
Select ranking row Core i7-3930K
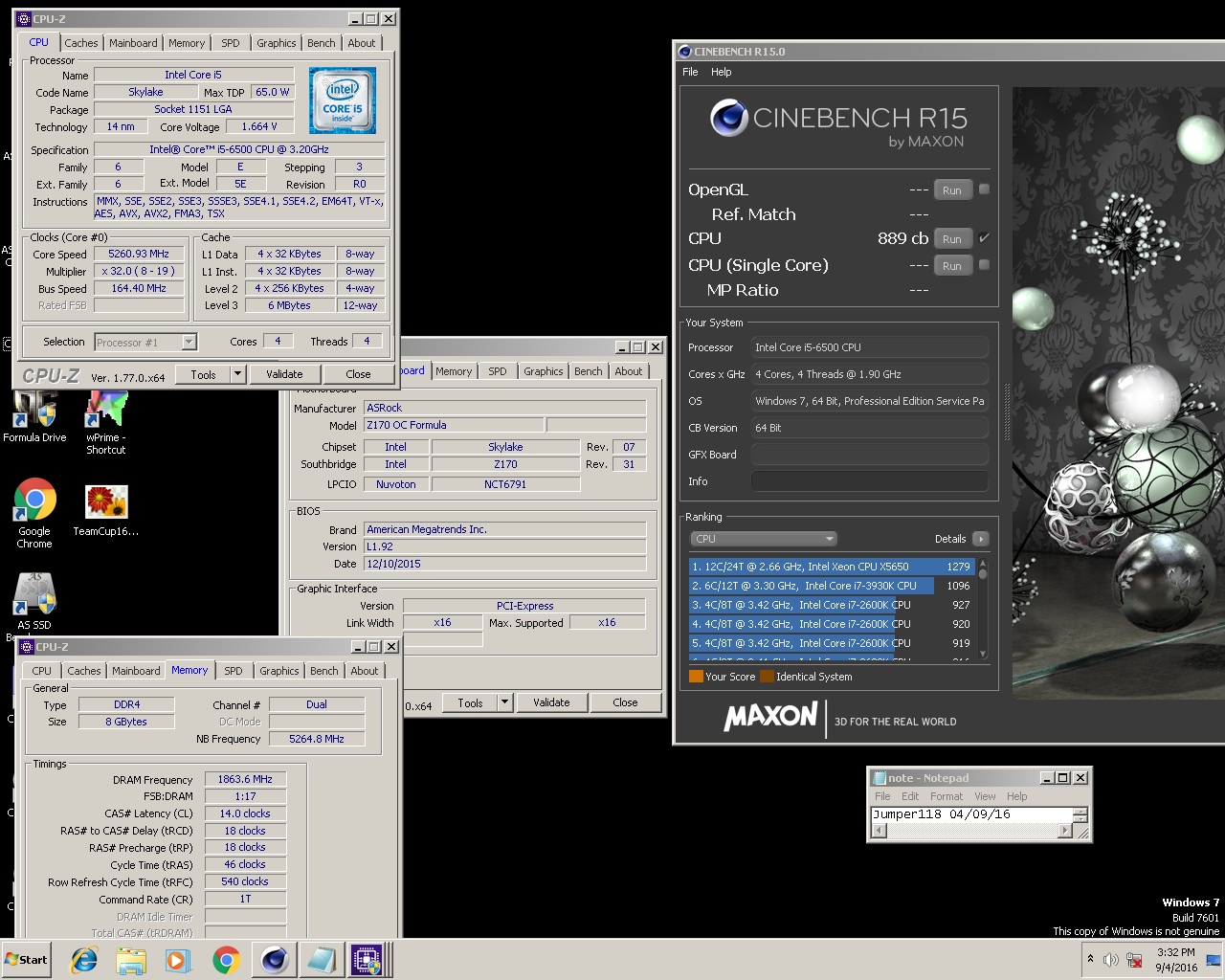[832, 586]
